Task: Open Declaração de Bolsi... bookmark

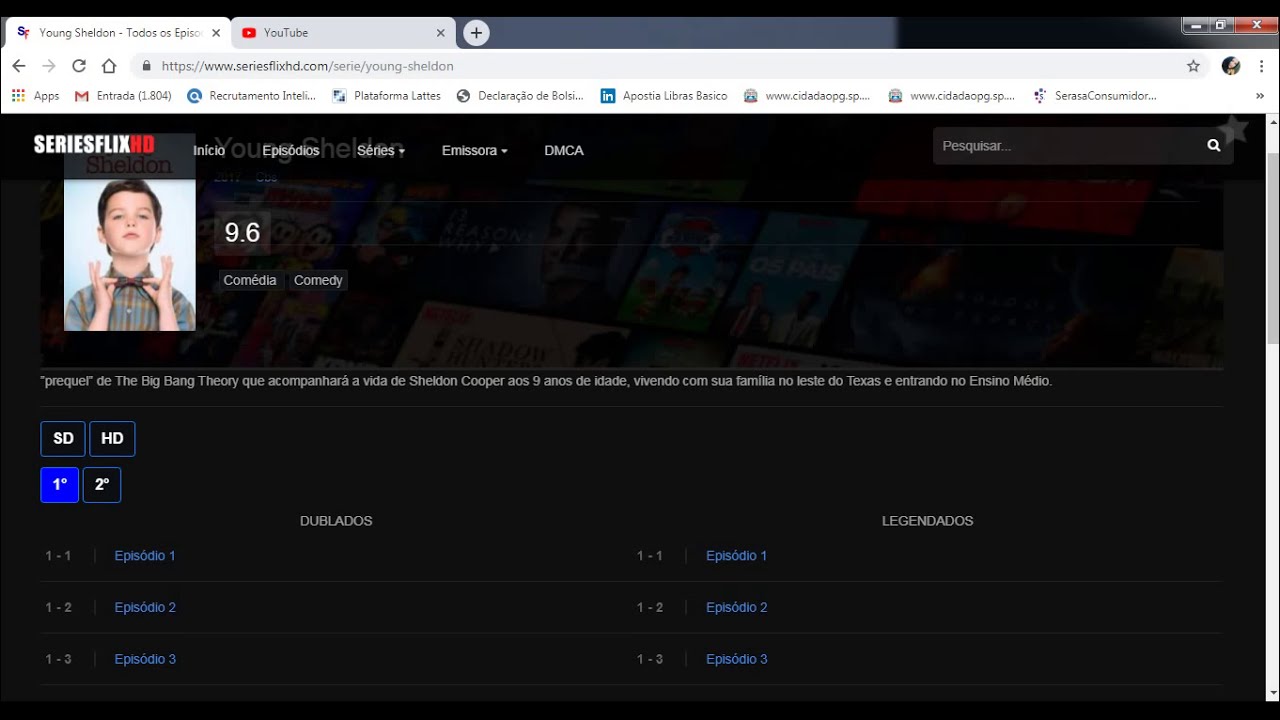Action: (520, 96)
